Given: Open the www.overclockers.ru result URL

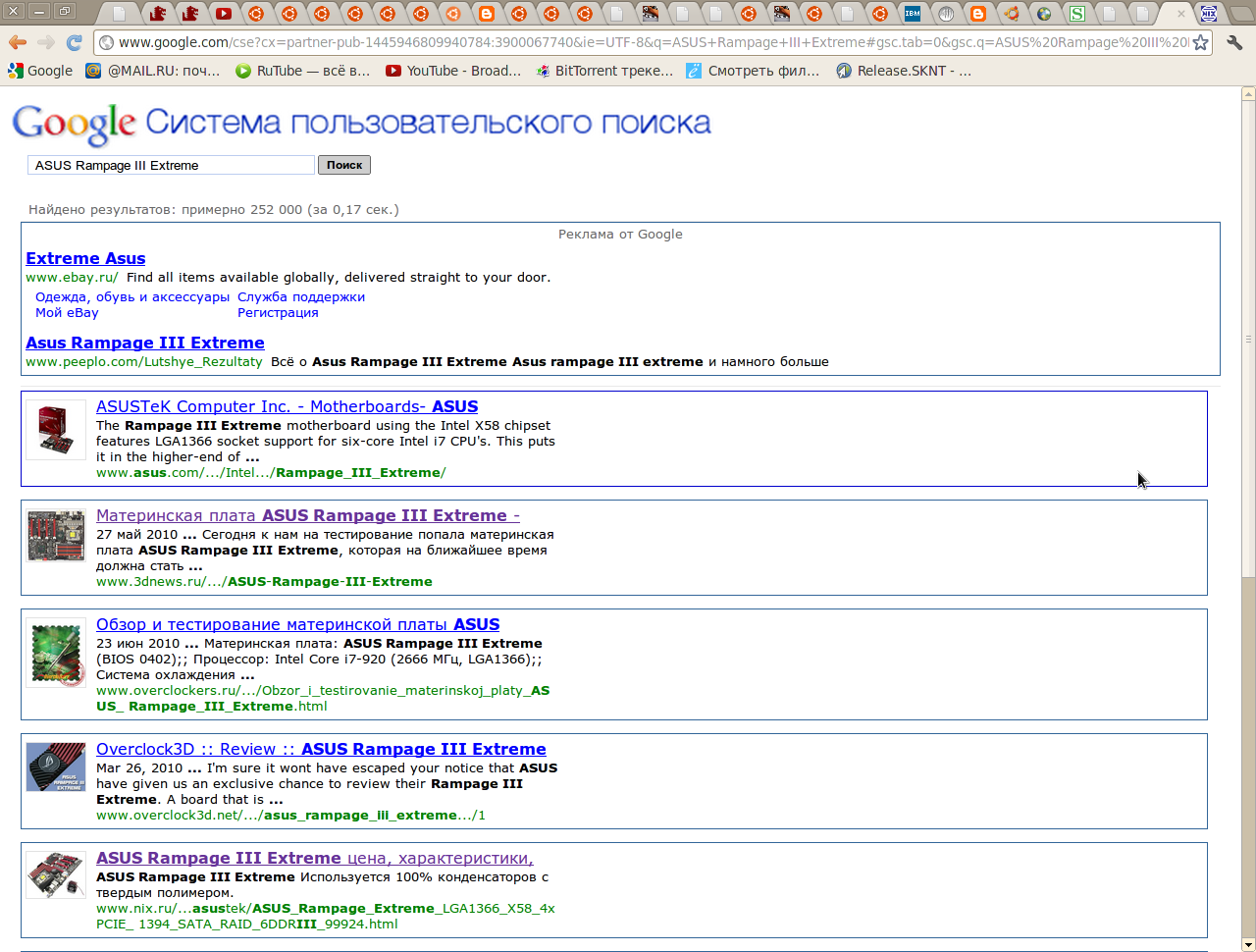Looking at the screenshot, I should point(323,699).
